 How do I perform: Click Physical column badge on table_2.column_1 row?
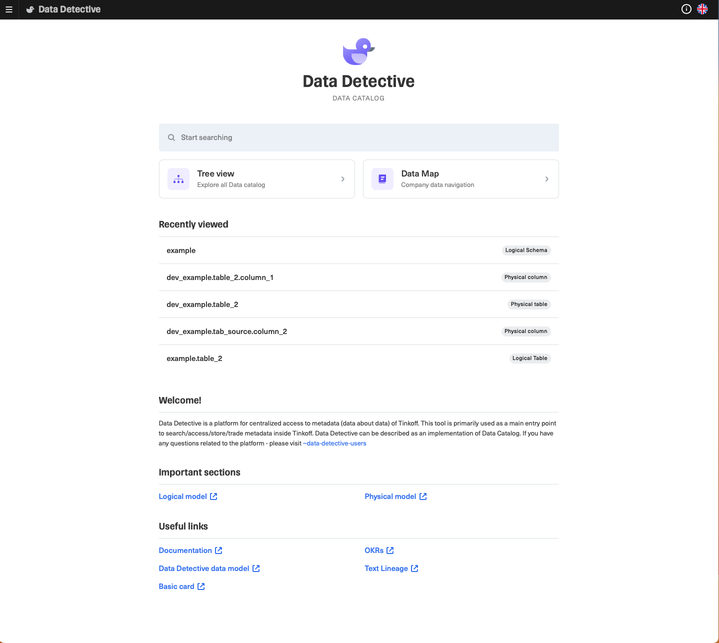tap(525, 277)
